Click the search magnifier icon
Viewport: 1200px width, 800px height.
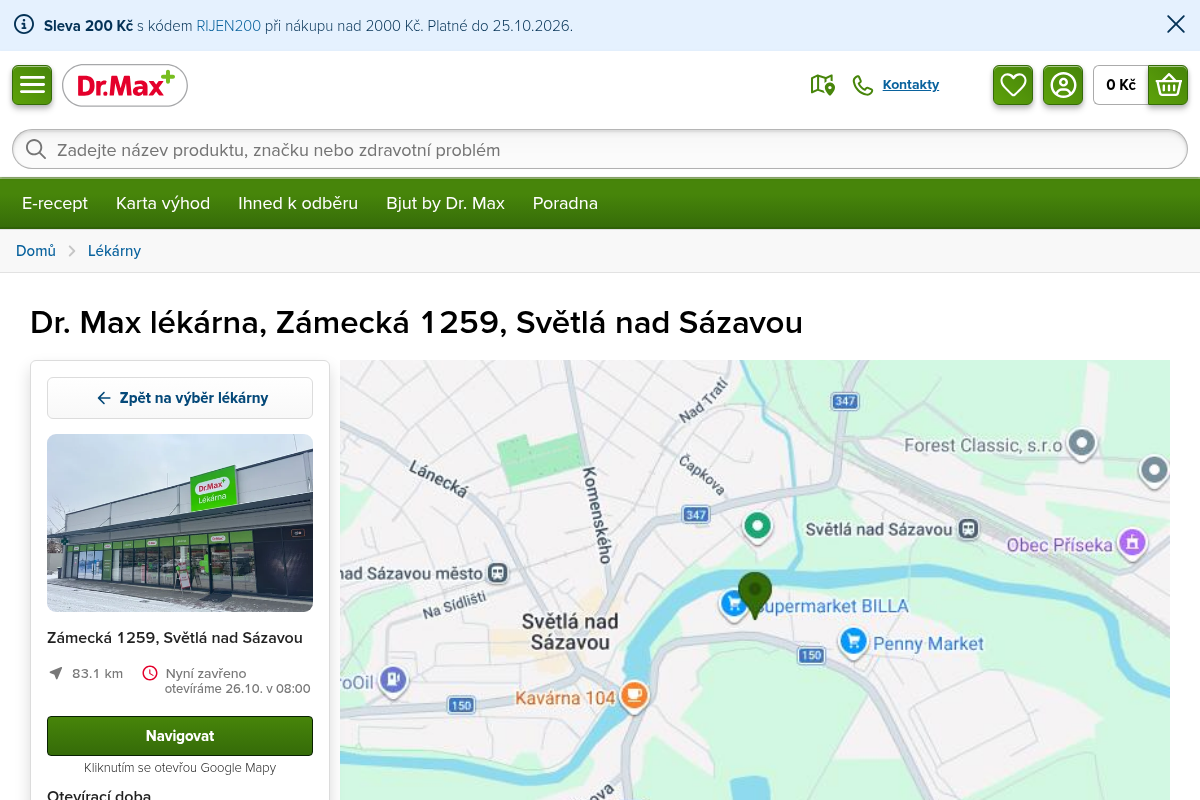pyautogui.click(x=36, y=150)
